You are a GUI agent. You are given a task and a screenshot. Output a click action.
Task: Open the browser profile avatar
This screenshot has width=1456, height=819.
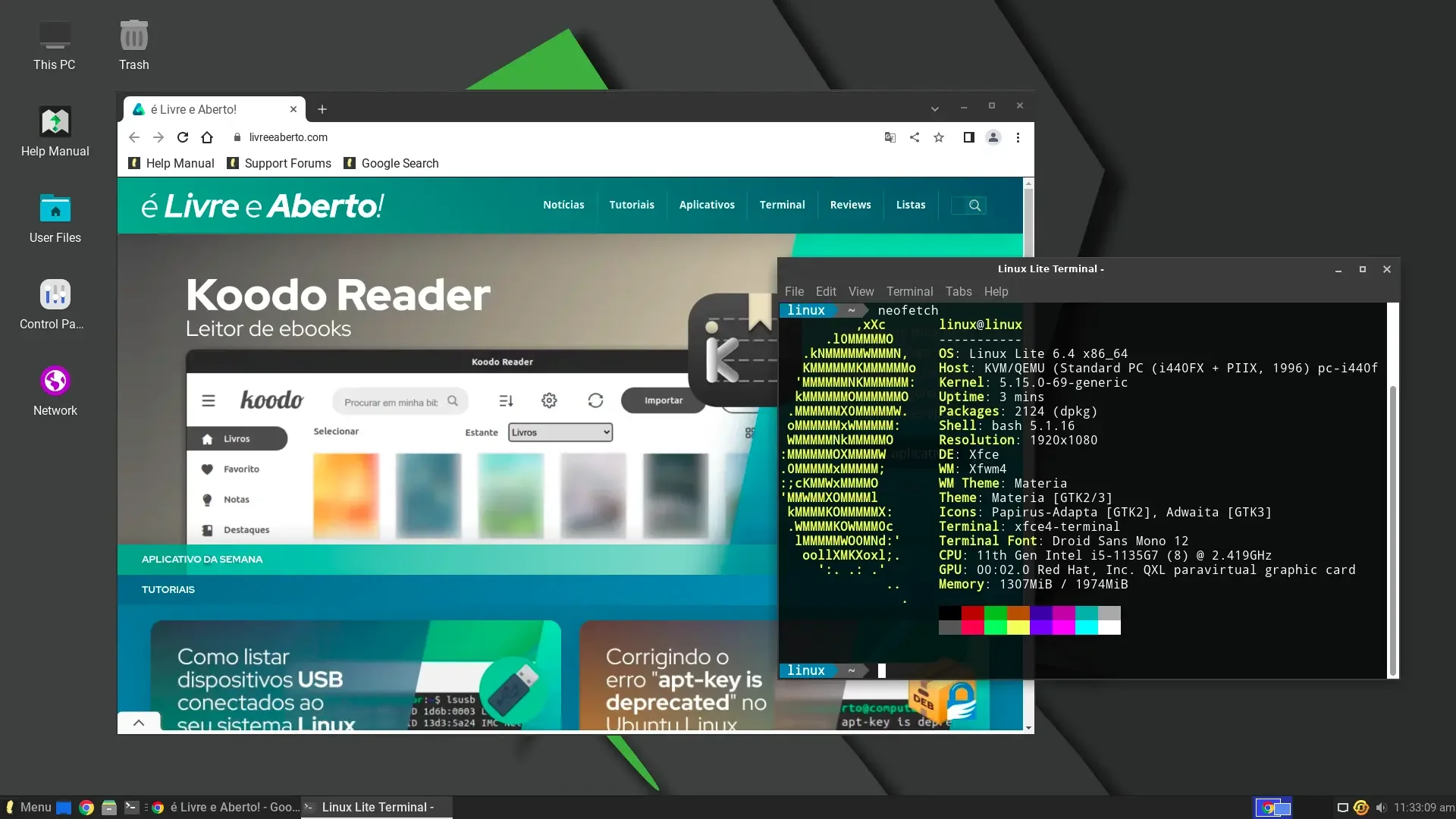[993, 137]
